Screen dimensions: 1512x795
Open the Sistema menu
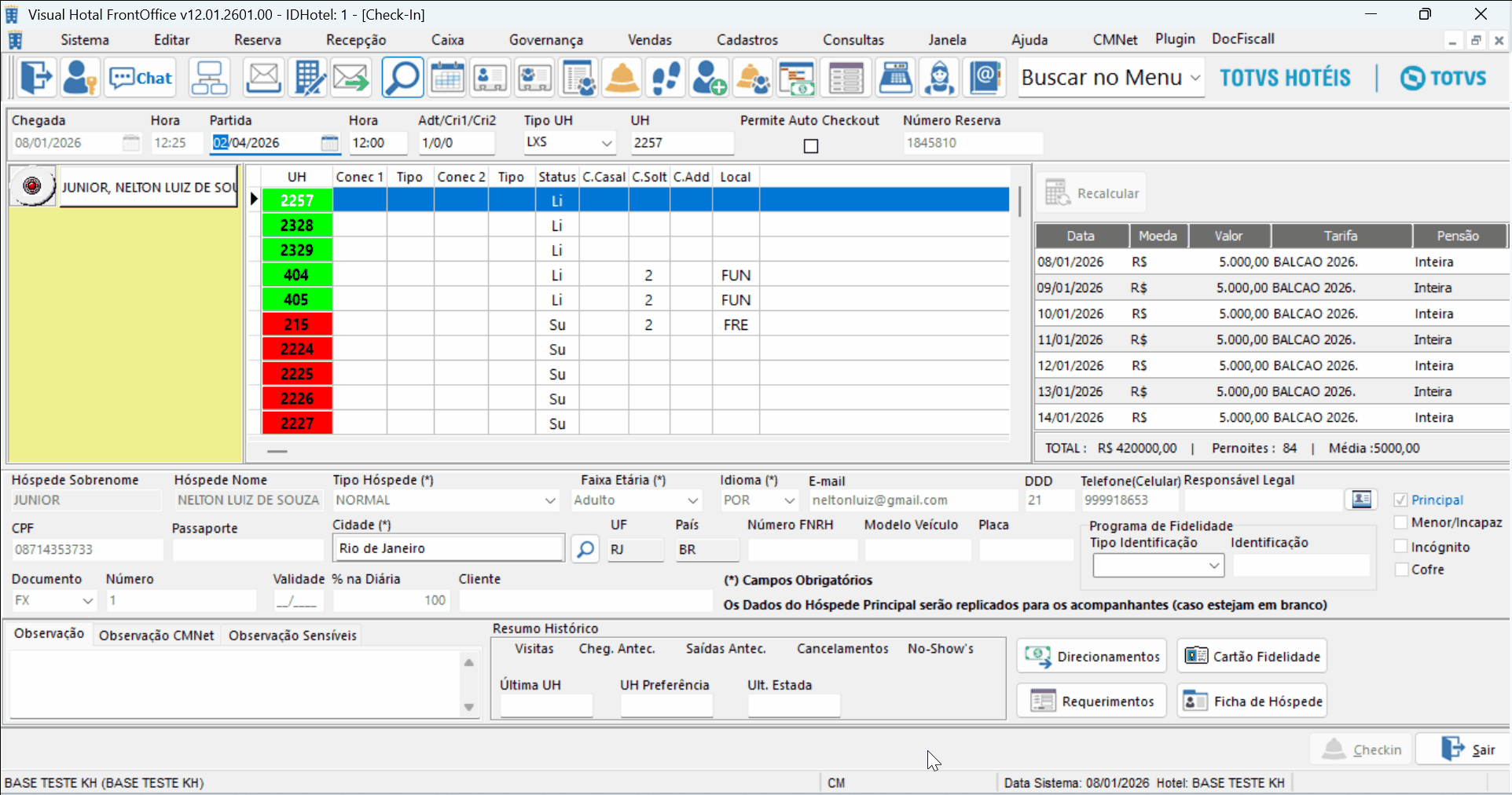pyautogui.click(x=85, y=40)
